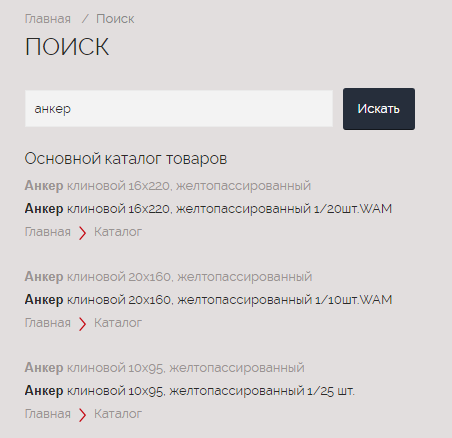Open Каталог under the 20х160 anchor result

click(118, 323)
